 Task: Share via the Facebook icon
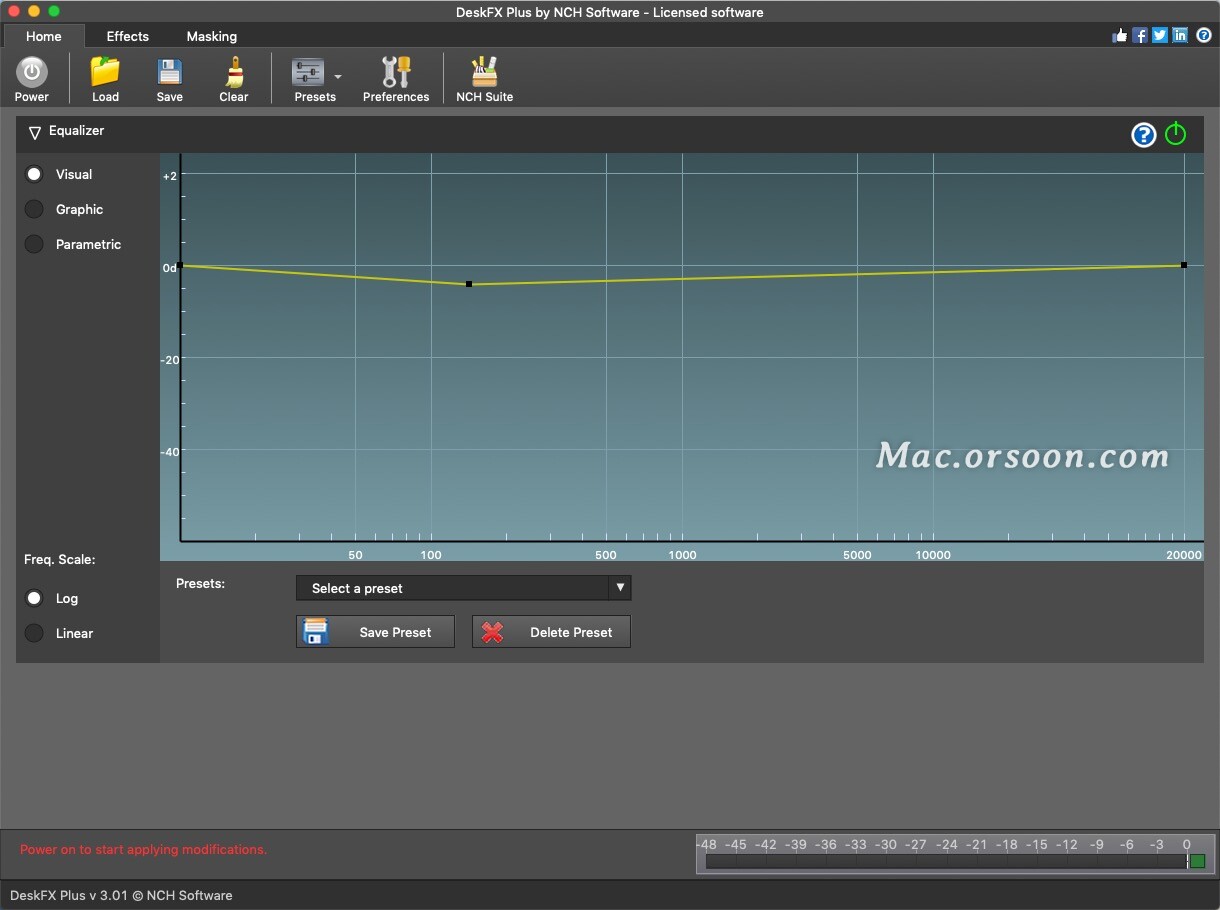(1140, 35)
